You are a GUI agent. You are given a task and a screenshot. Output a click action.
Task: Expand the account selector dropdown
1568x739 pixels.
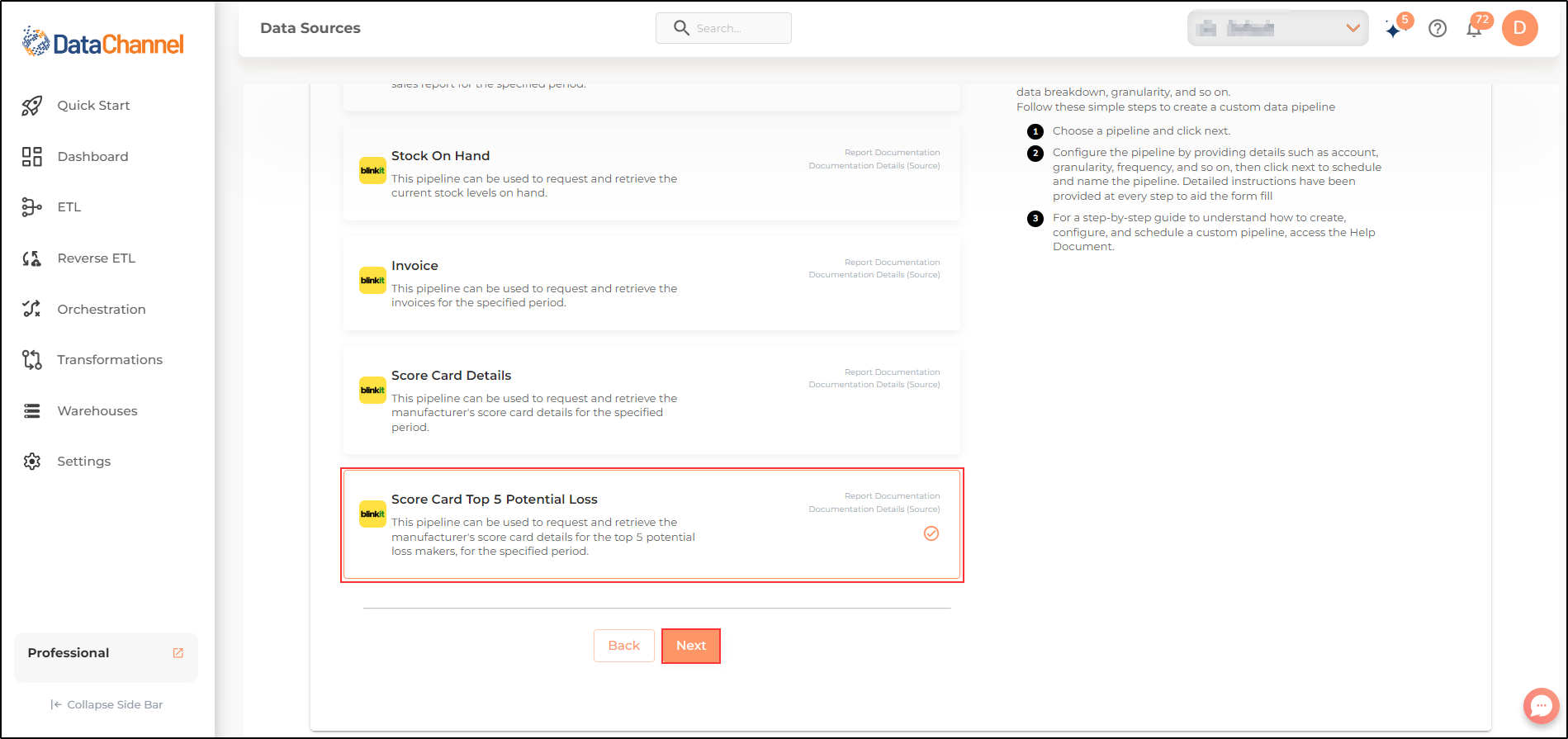1277,29
